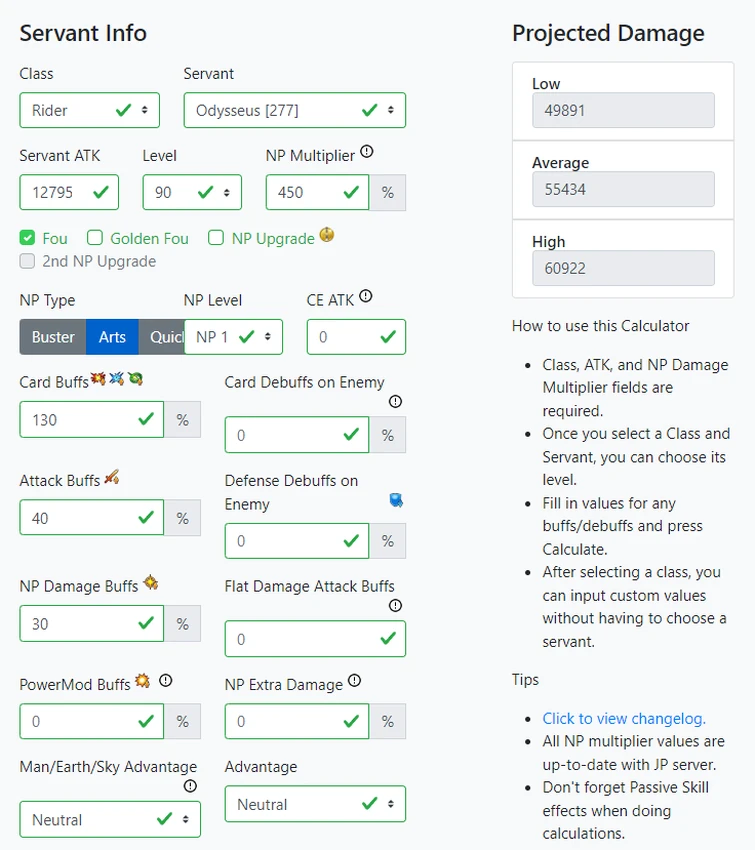Click the NP Extra Damage info icon
755x850 pixels.
pyautogui.click(x=354, y=681)
